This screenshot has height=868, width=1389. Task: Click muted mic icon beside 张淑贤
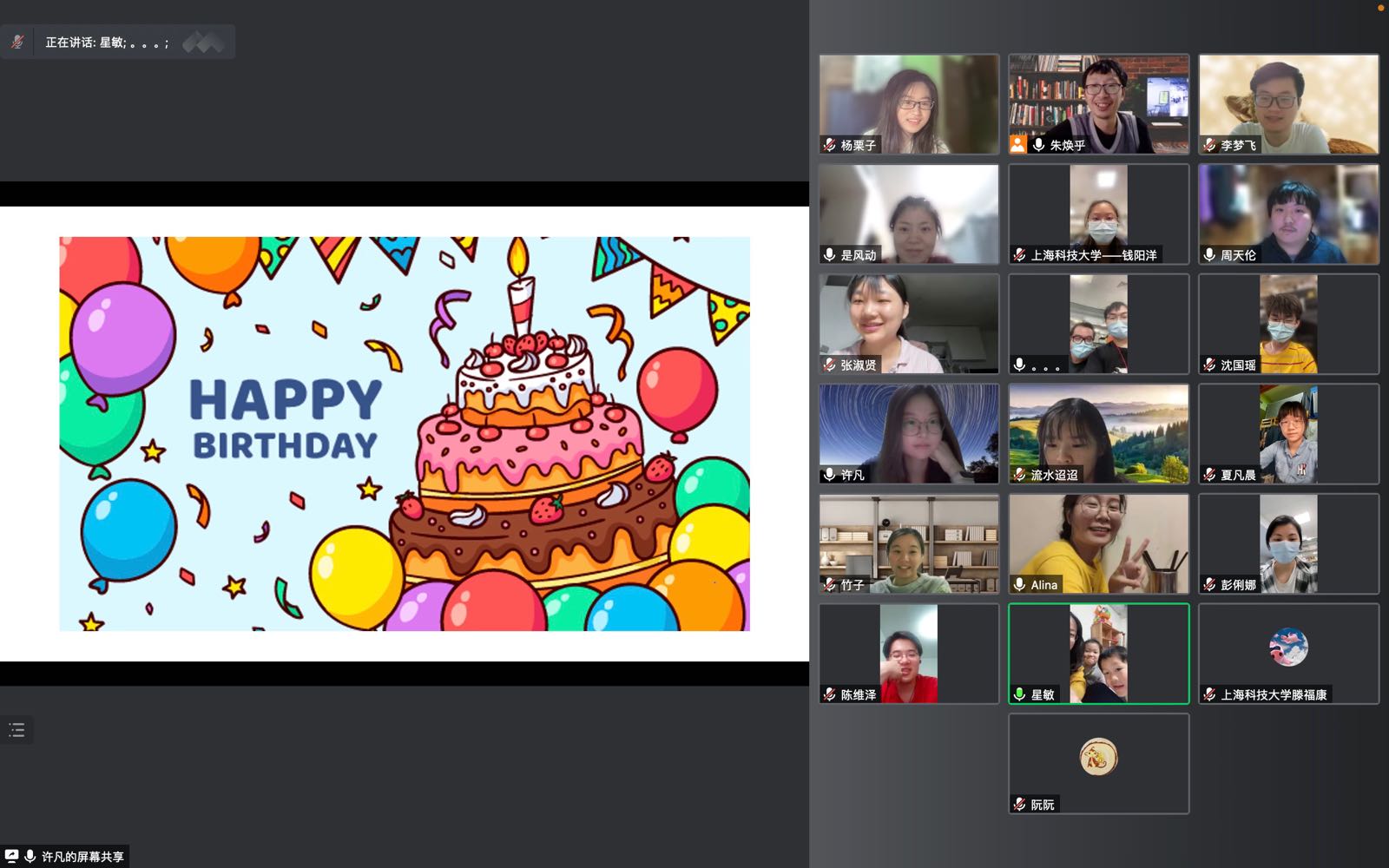[830, 365]
